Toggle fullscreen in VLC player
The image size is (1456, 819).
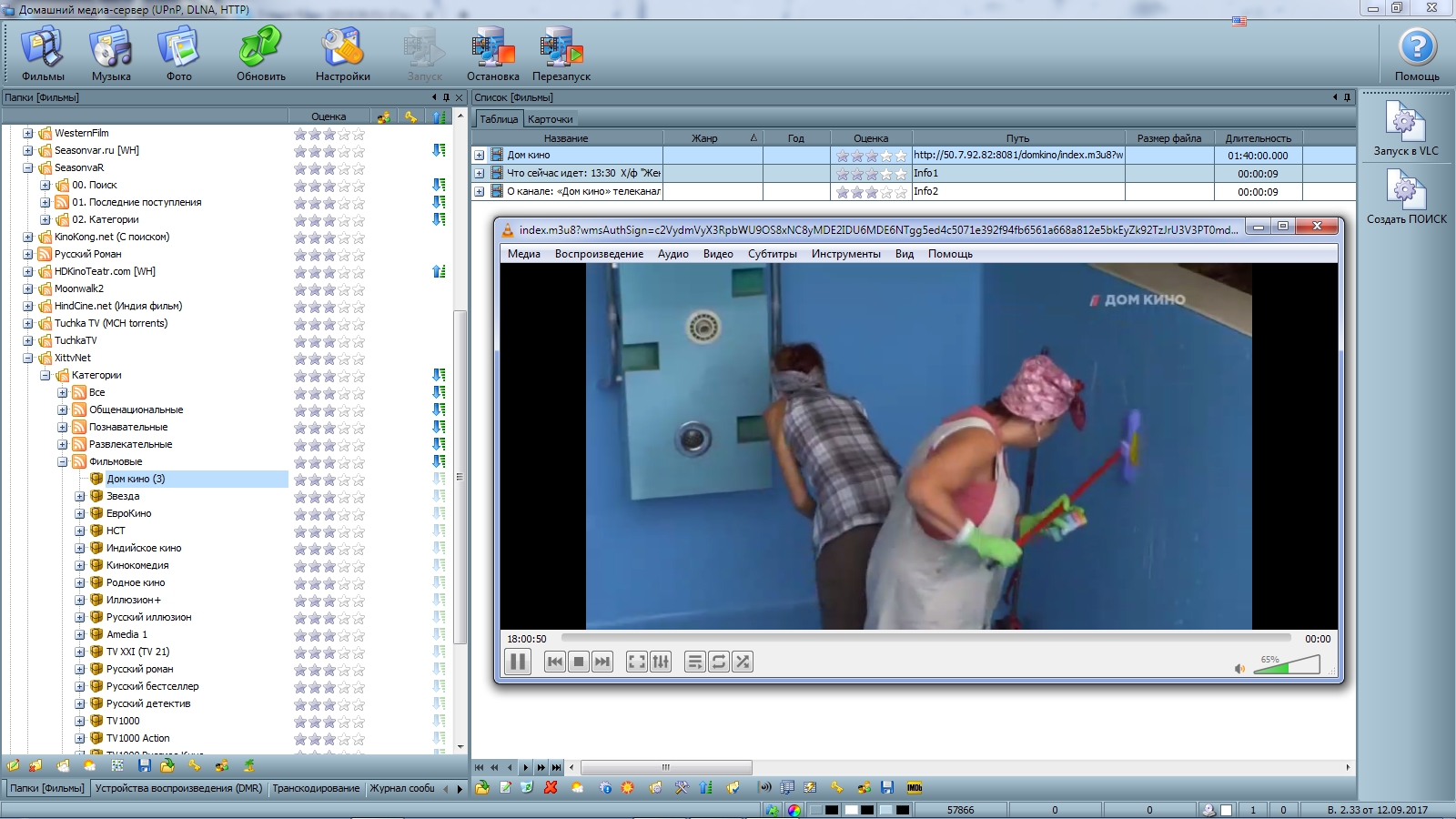coord(637,662)
